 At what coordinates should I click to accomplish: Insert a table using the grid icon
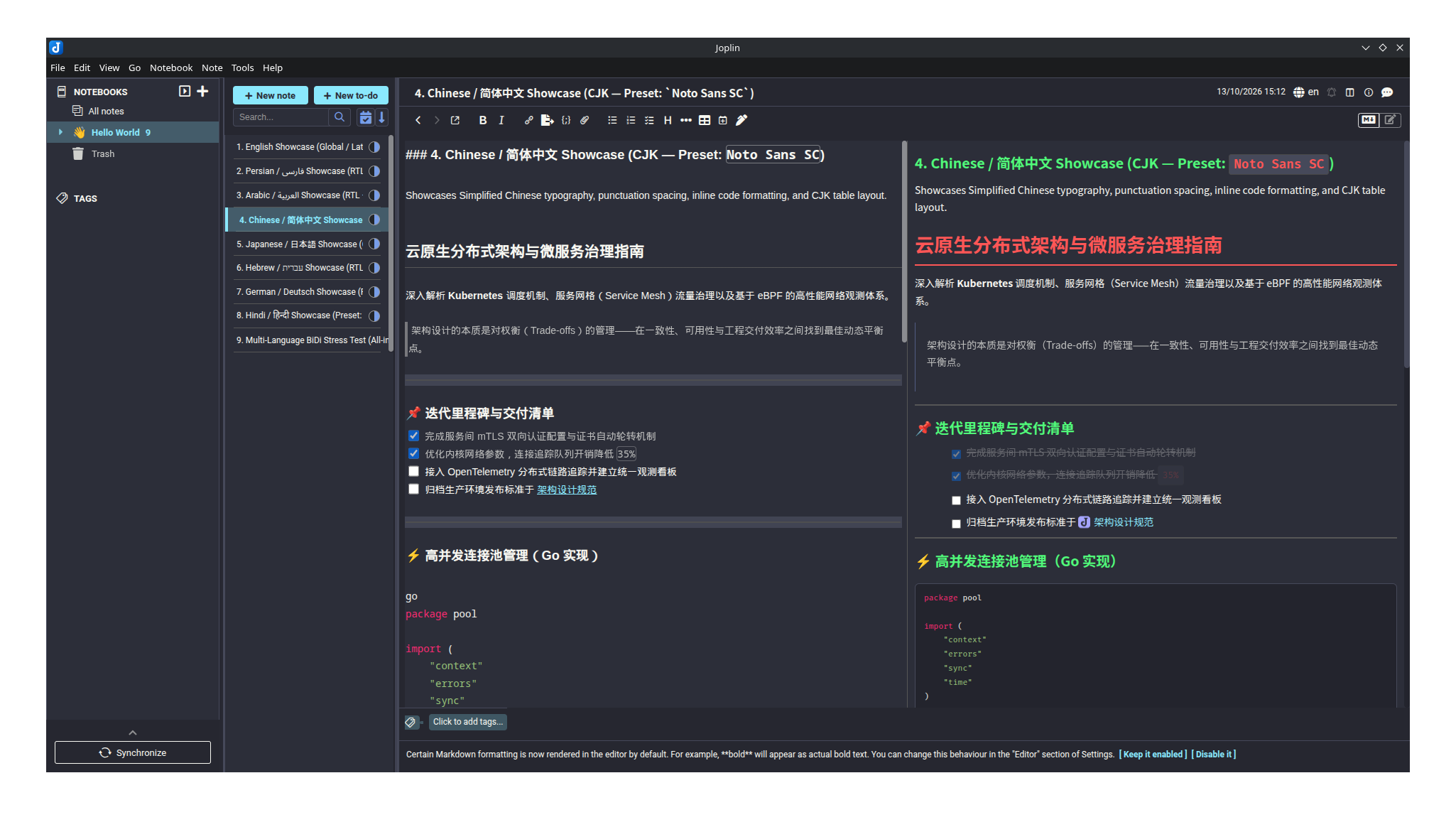pos(705,120)
